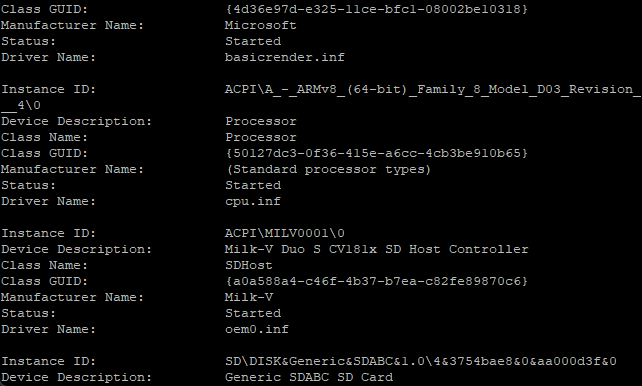Click the Milk-V manufacturer name value

click(x=249, y=297)
